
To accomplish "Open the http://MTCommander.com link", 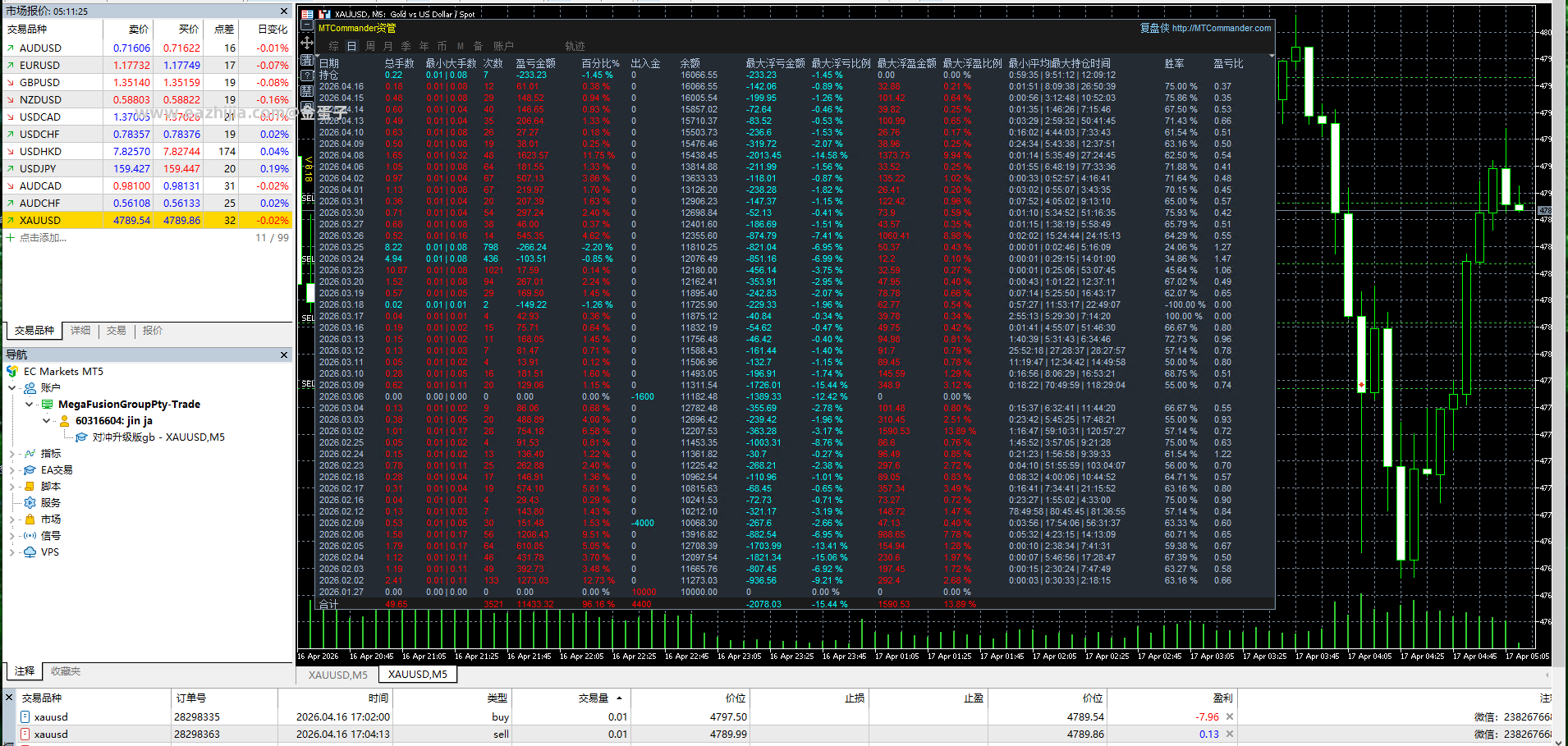I will click(x=1222, y=28).
